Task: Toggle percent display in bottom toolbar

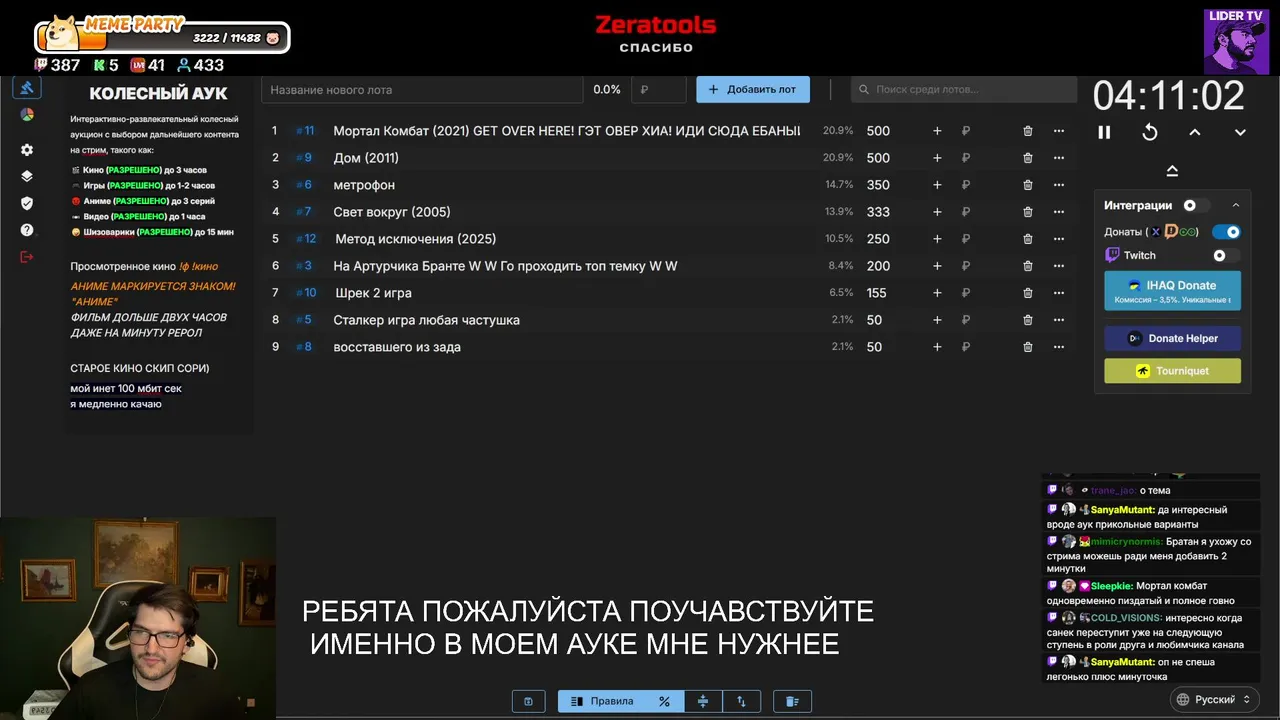Action: (x=664, y=701)
